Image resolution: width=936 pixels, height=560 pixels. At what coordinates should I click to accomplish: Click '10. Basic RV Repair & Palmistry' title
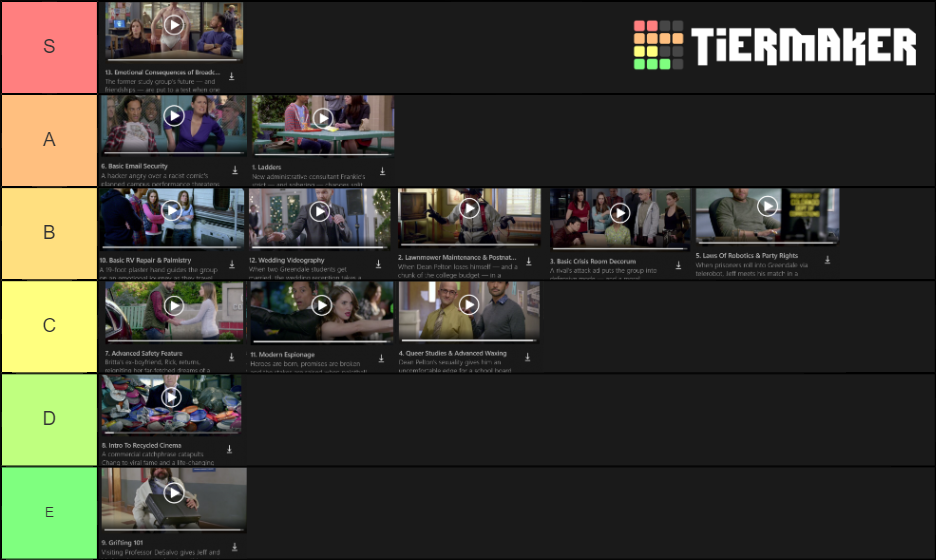pyautogui.click(x=145, y=260)
